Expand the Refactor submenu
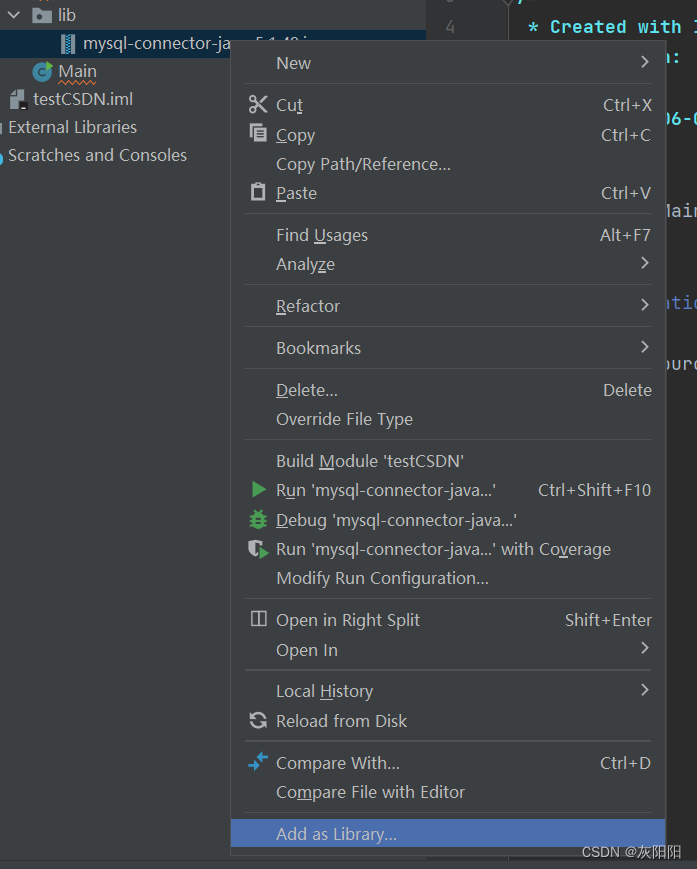 click(308, 306)
